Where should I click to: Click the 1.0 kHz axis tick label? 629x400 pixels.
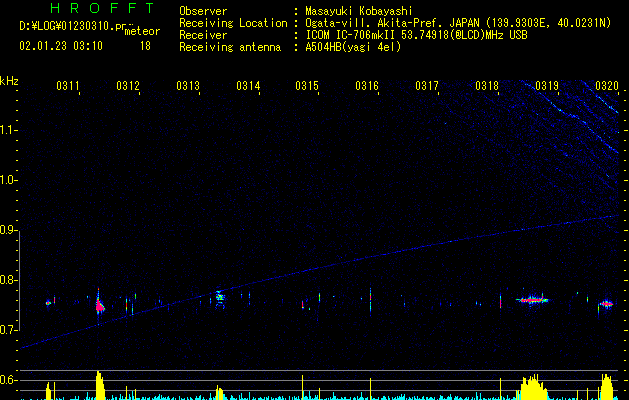point(8,180)
